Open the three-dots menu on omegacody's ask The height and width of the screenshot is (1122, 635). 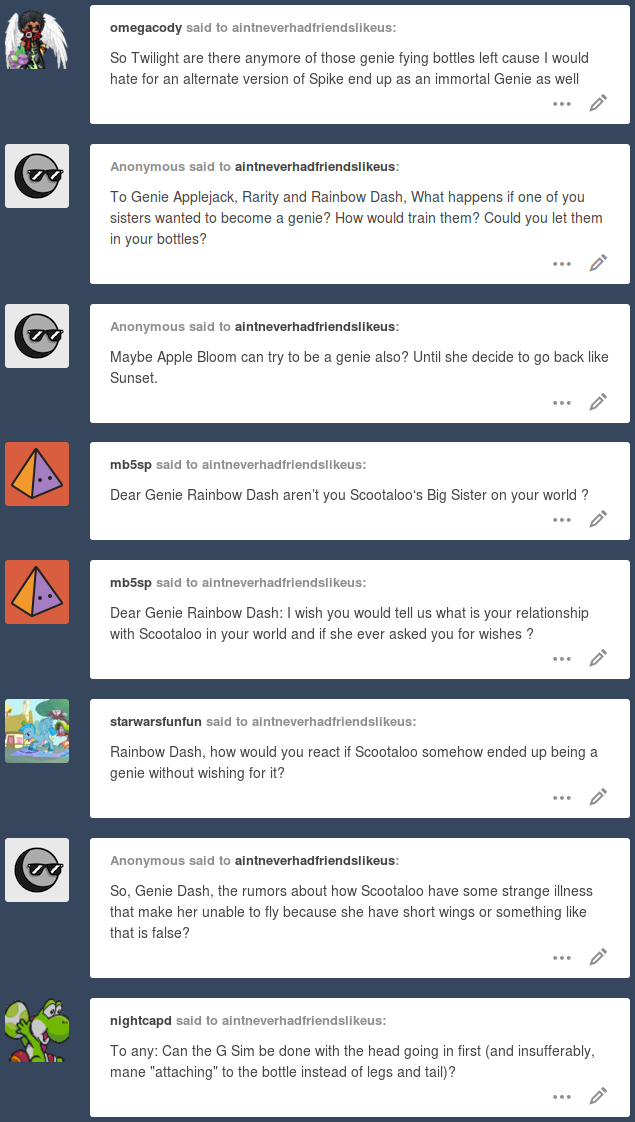[562, 104]
